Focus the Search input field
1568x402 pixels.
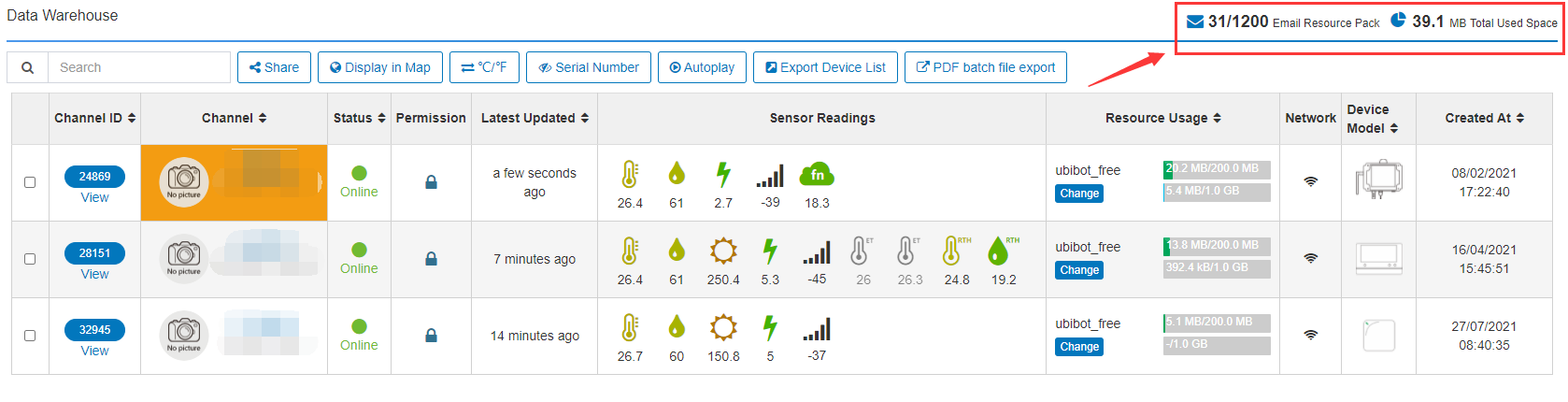click(139, 67)
